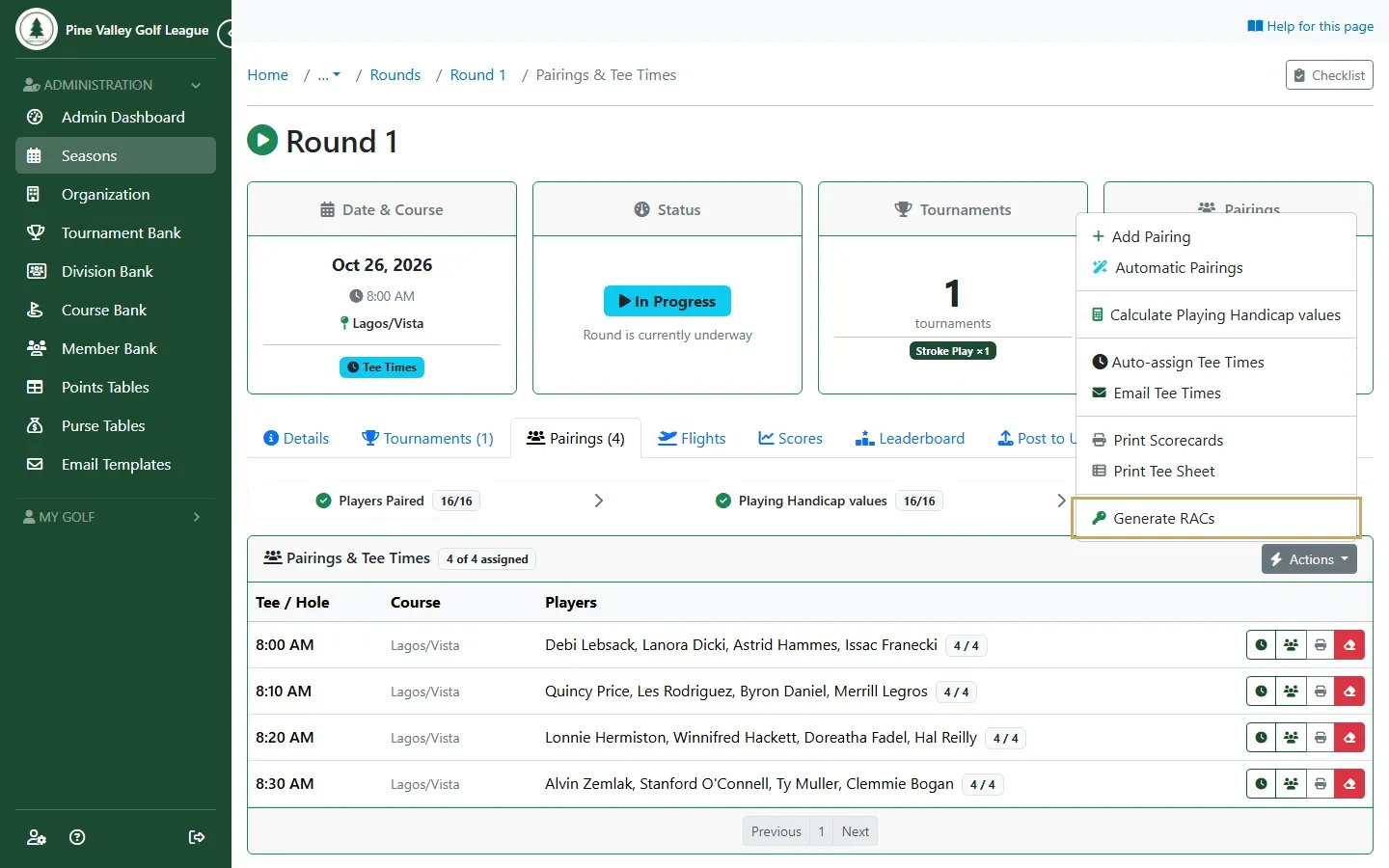This screenshot has height=868, width=1389.
Task: Choose Calculate Playing Handicap values
Action: (x=1216, y=314)
